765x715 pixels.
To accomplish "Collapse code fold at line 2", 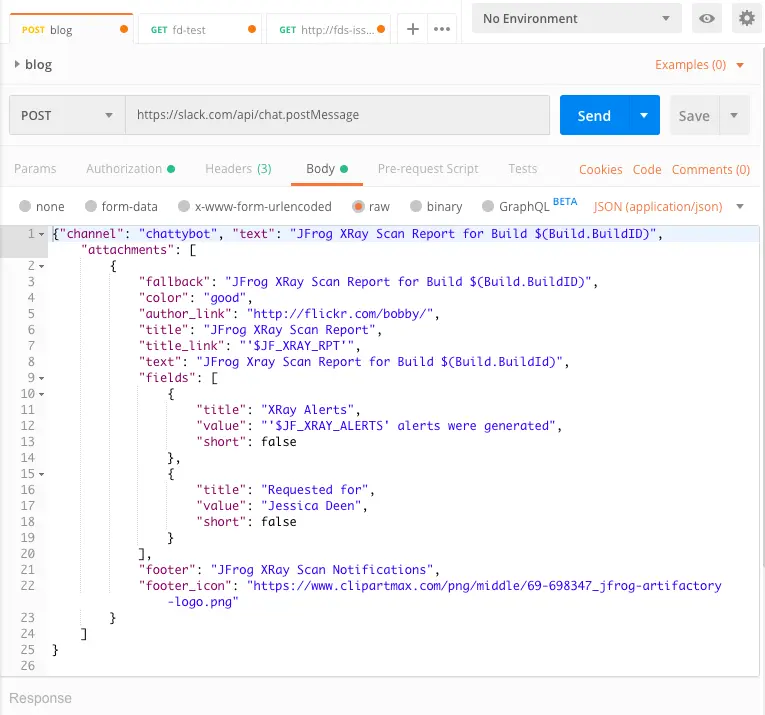I will [x=41, y=266].
